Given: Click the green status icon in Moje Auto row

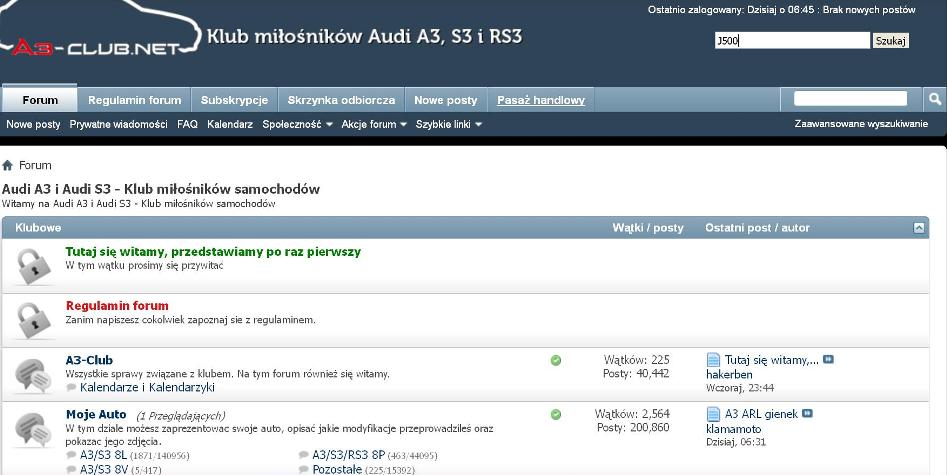Looking at the screenshot, I should point(556,415).
